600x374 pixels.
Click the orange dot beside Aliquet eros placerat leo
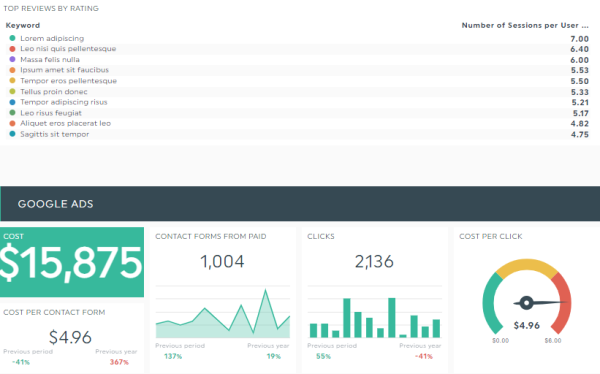tap(12, 123)
